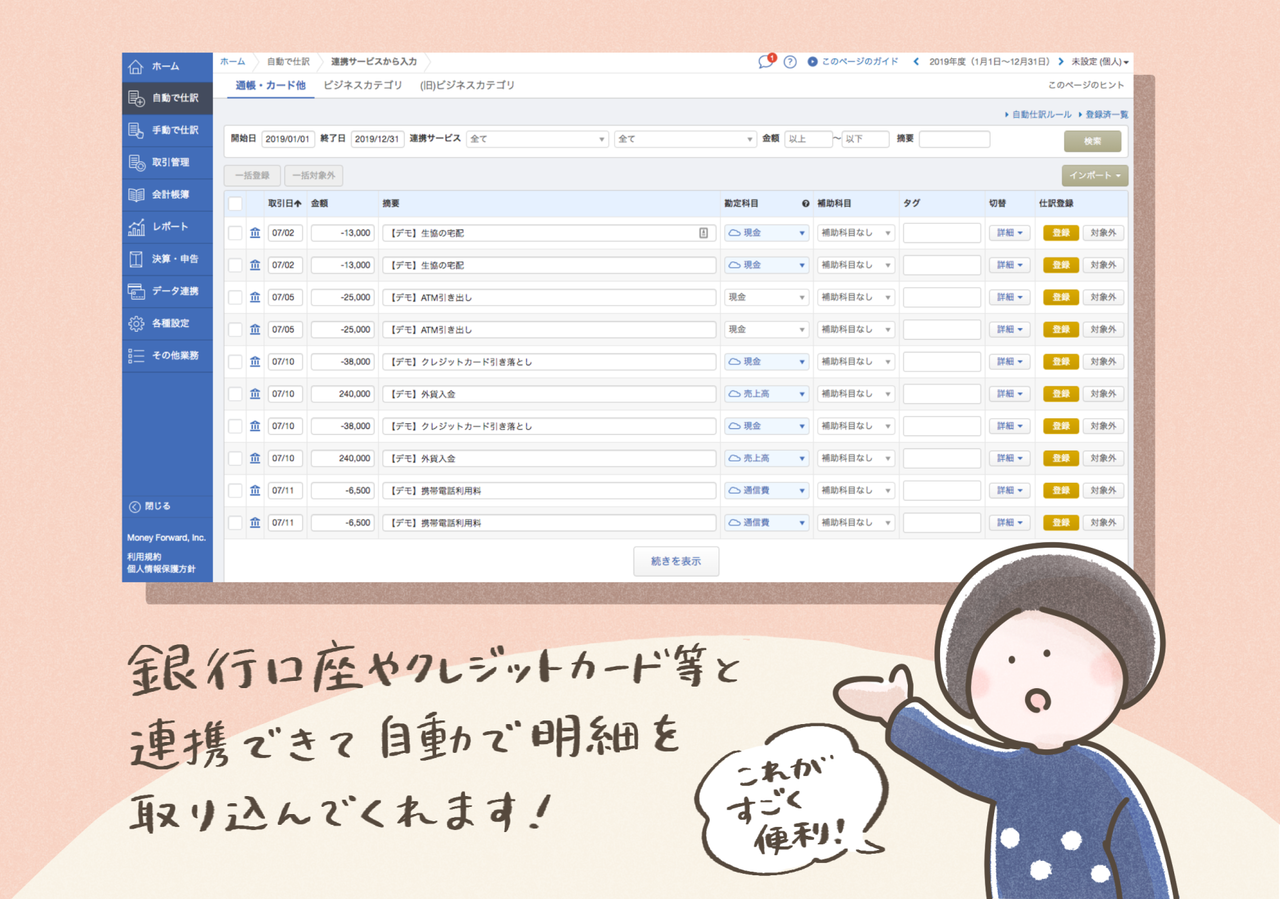
Task: Click the 開始日 date field 2019/01/01
Action: coord(288,139)
